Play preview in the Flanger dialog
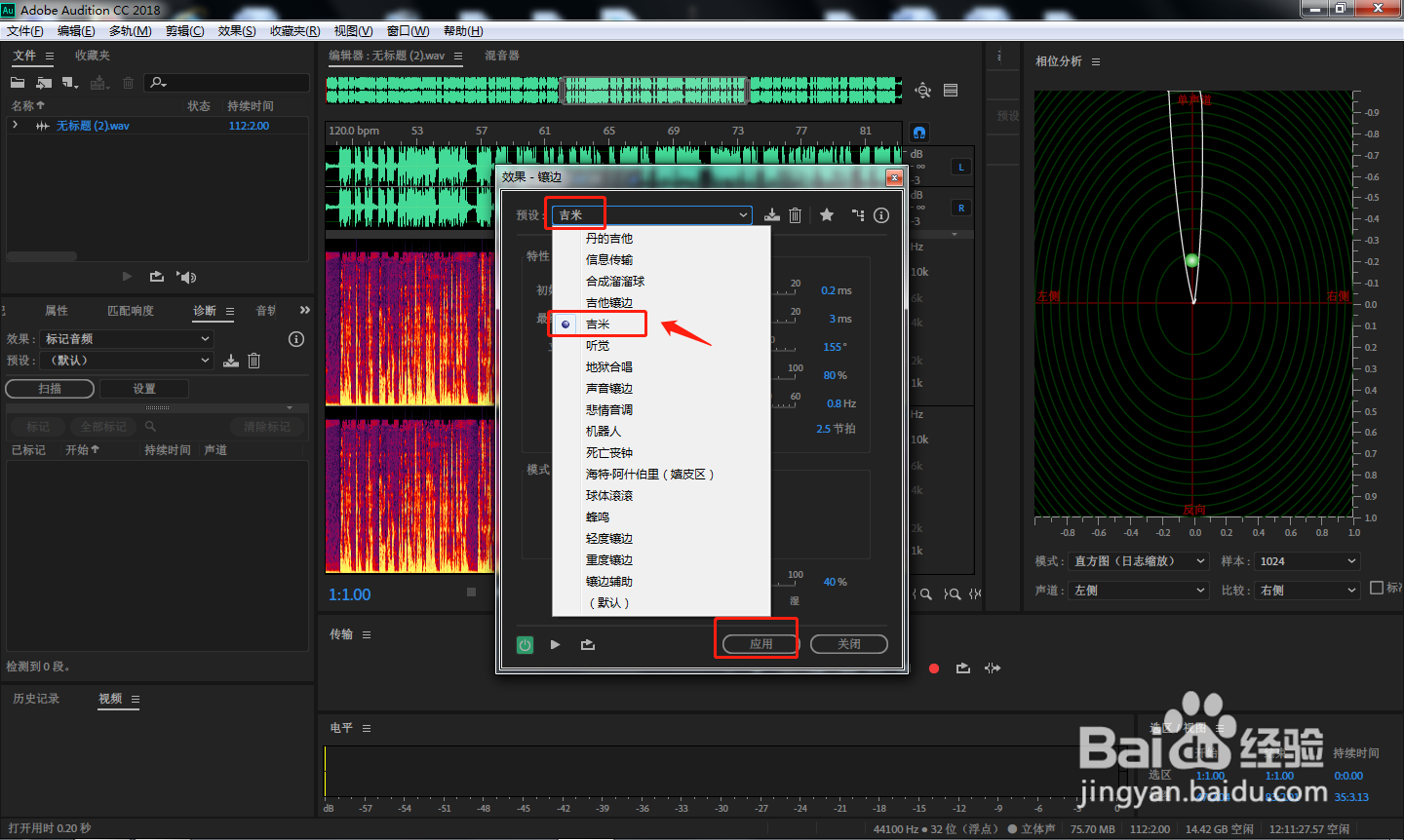This screenshot has height=840, width=1404. coord(555,644)
